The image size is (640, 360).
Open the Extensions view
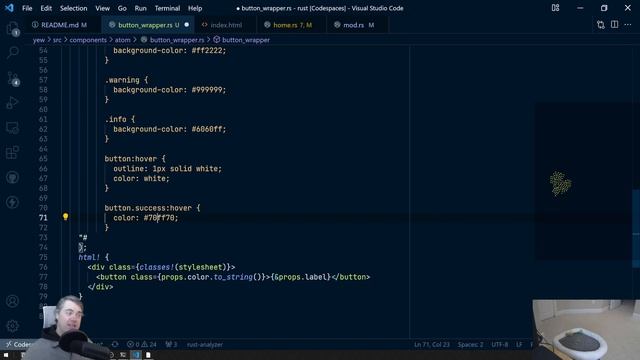(x=13, y=152)
